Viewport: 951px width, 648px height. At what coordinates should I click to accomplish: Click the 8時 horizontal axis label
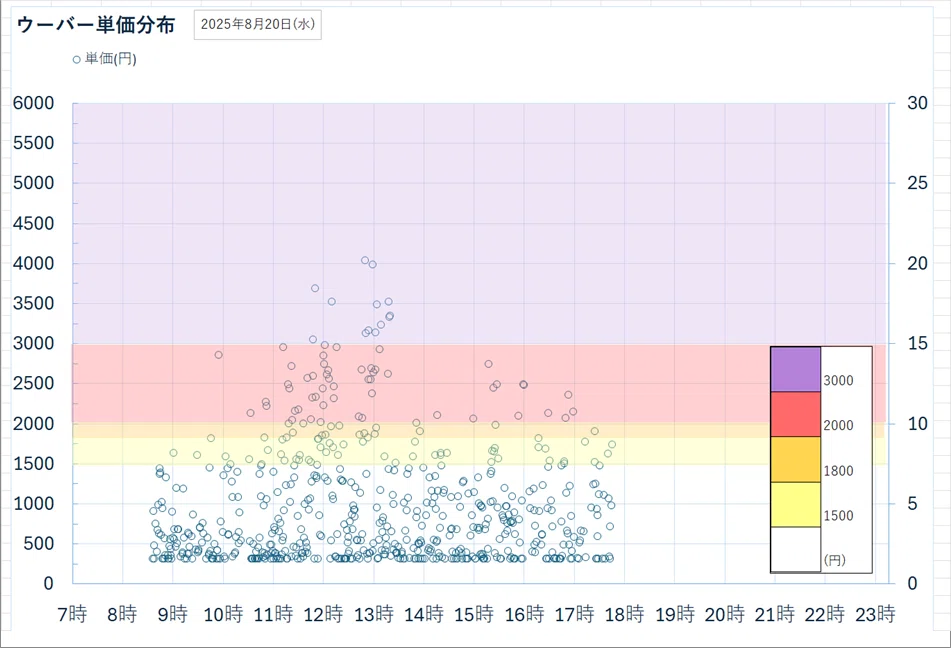tap(123, 614)
